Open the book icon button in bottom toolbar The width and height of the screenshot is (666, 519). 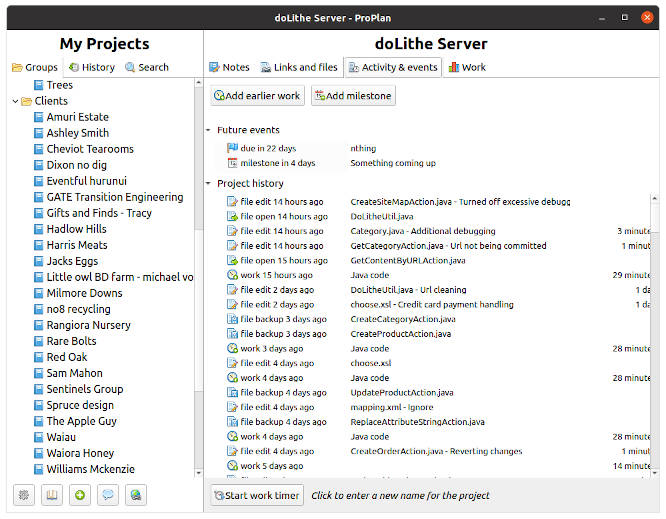[52, 495]
